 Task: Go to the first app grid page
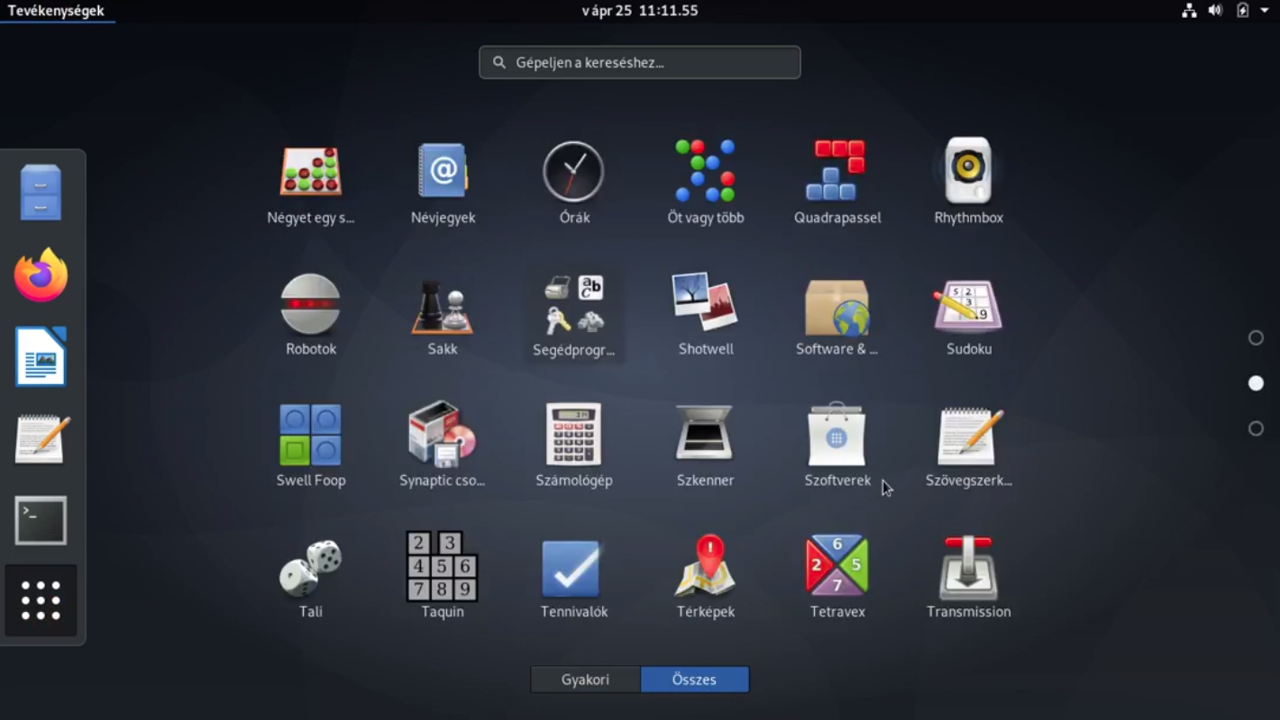point(1256,338)
